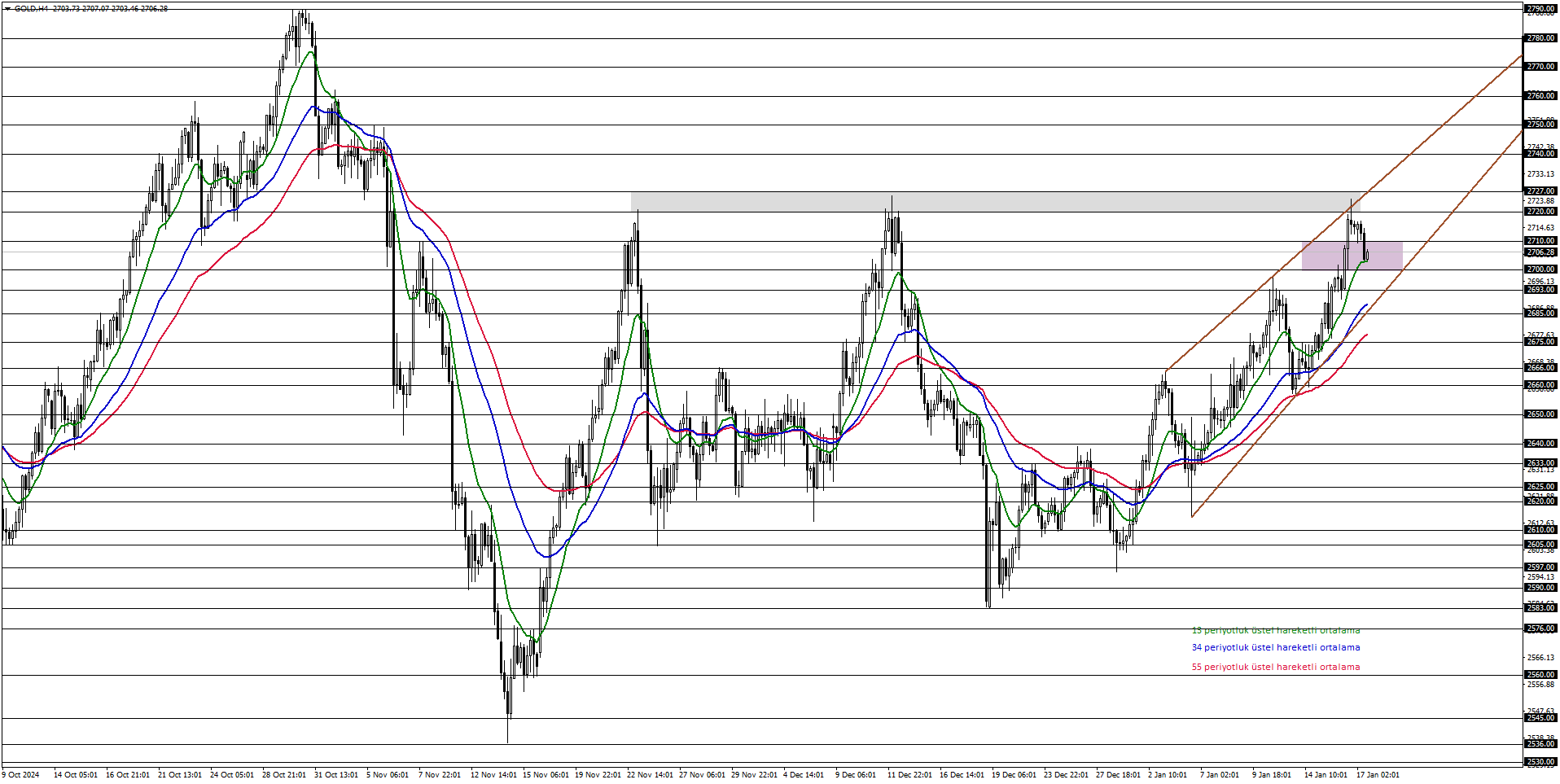Click the 16 Oct 21:01 time label
The height and width of the screenshot is (784, 1560).
point(128,775)
